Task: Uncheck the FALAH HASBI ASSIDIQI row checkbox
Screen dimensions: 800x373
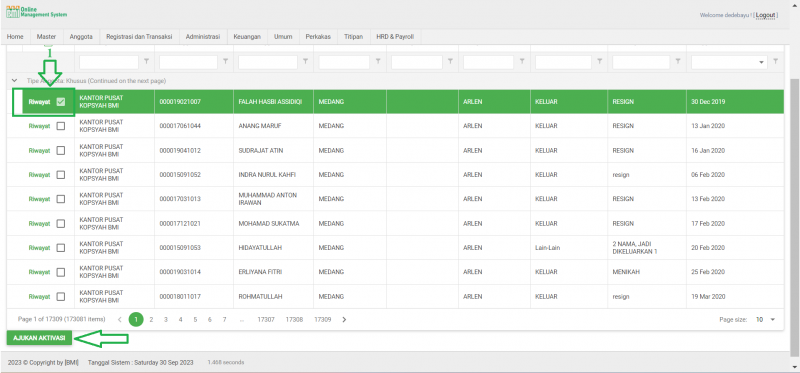Action: click(x=61, y=102)
